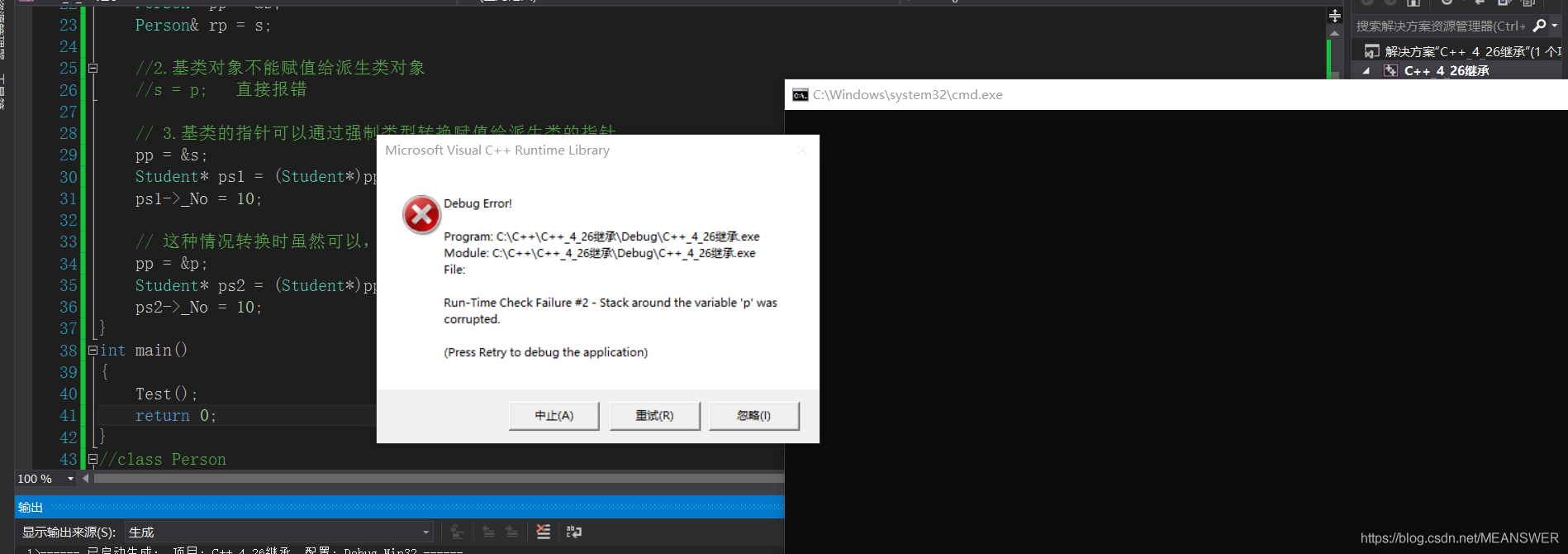The height and width of the screenshot is (554, 1568).
Task: Open the search options dropdown arrow
Action: click(x=1555, y=26)
